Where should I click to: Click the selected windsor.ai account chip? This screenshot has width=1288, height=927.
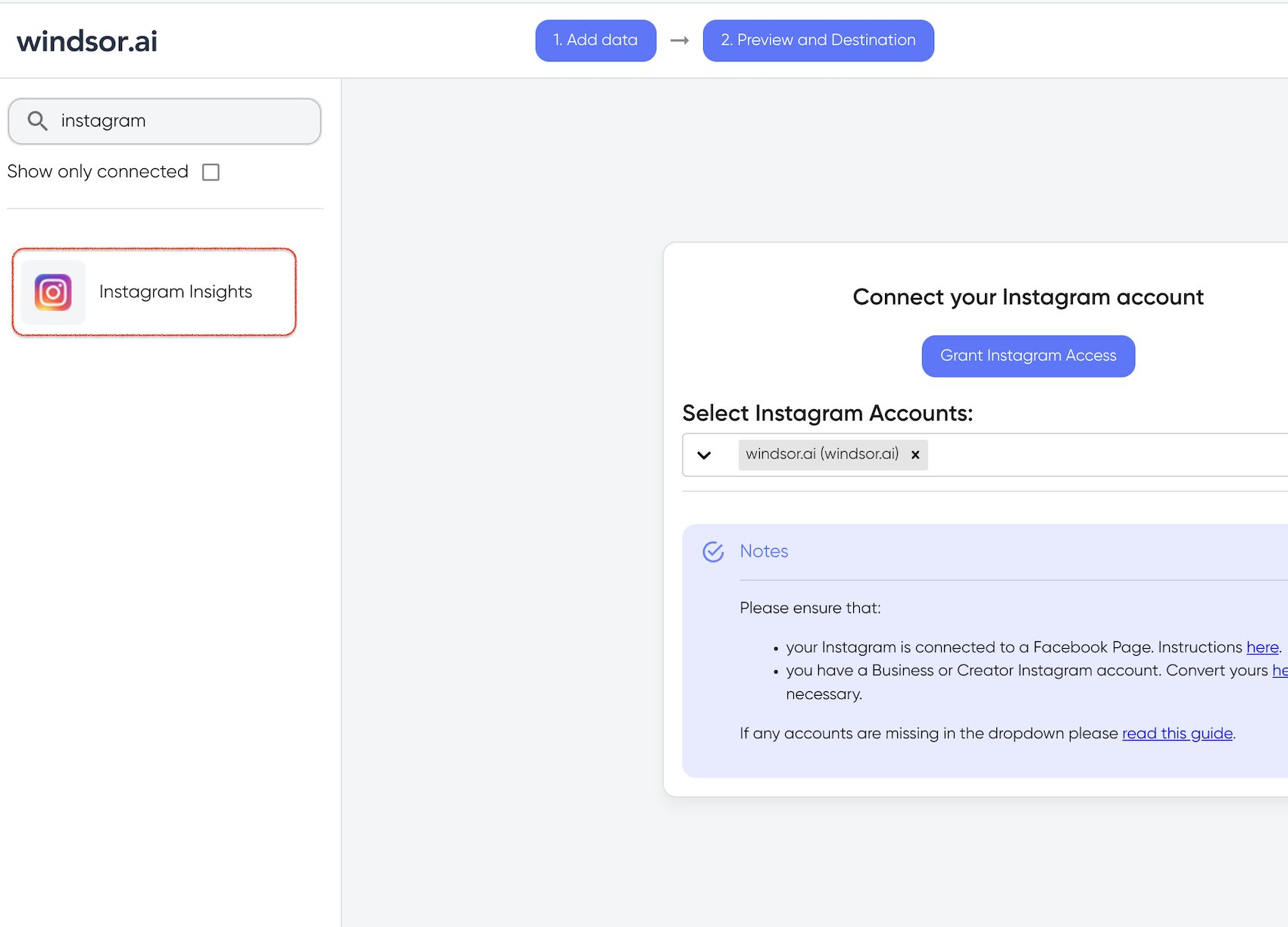pos(821,454)
